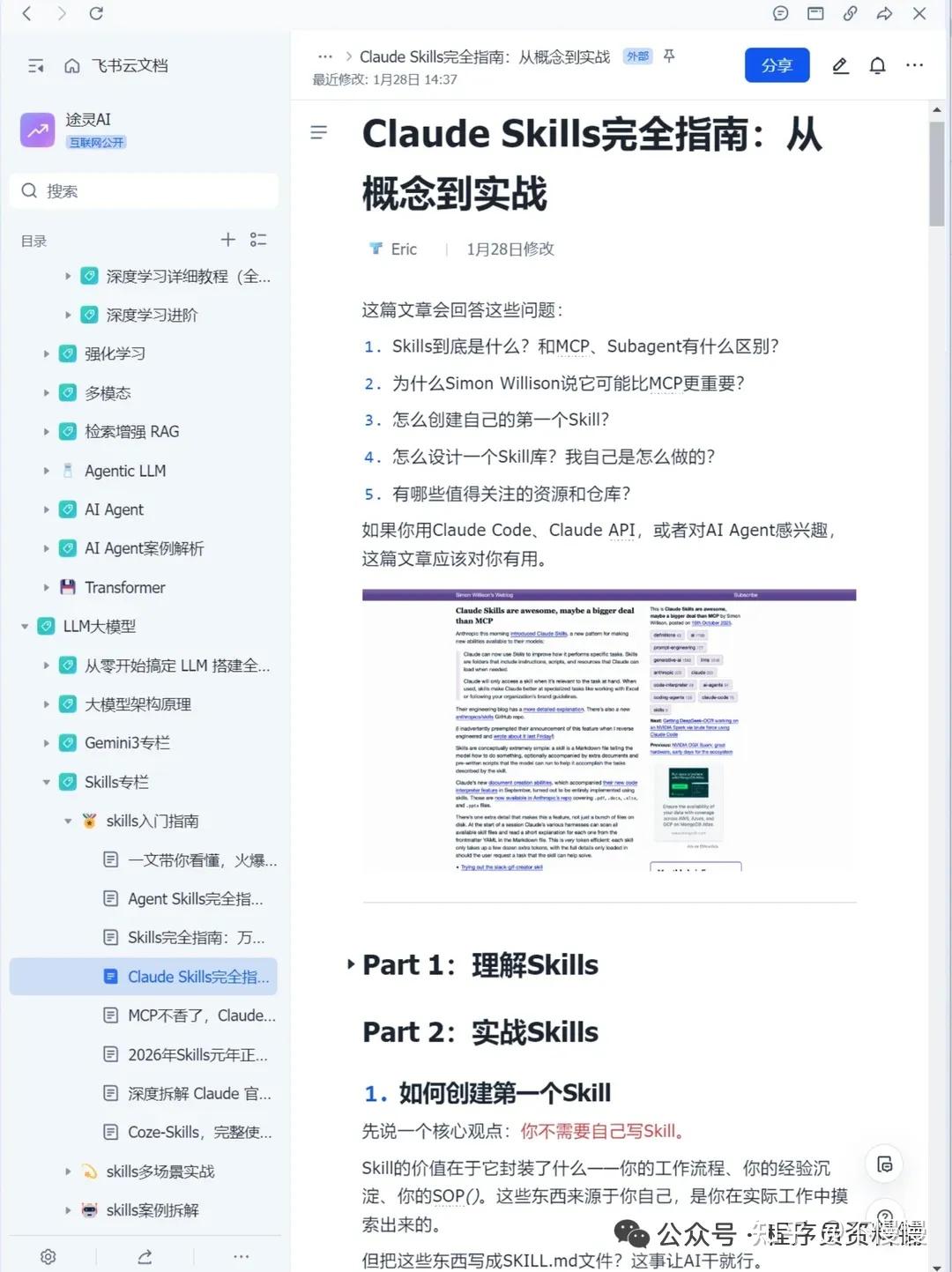Image resolution: width=952 pixels, height=1272 pixels.
Task: Expand the Agentic LLM node
Action: [47, 471]
